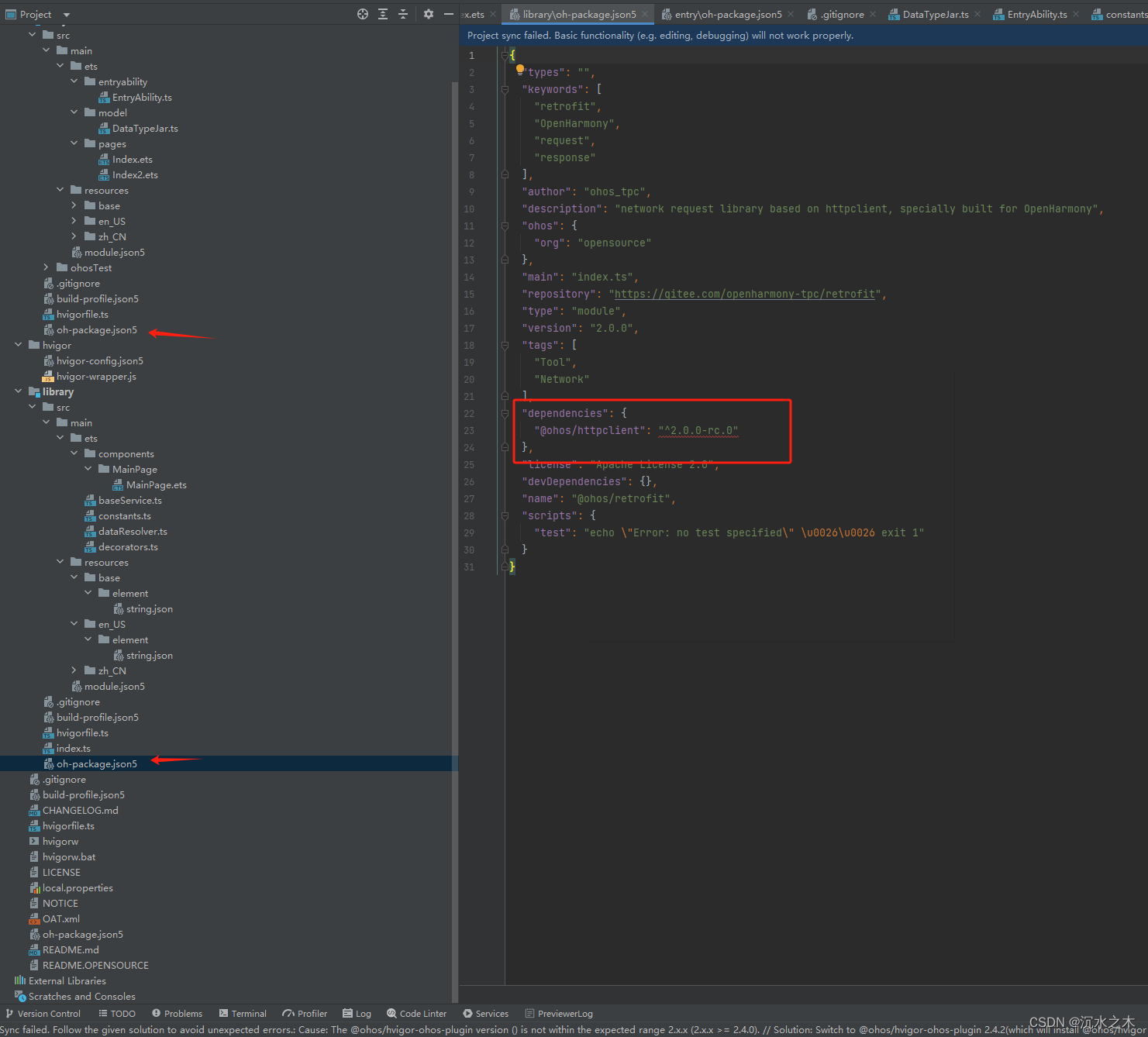
Task: Open the Profiler tool window
Action: click(305, 1014)
